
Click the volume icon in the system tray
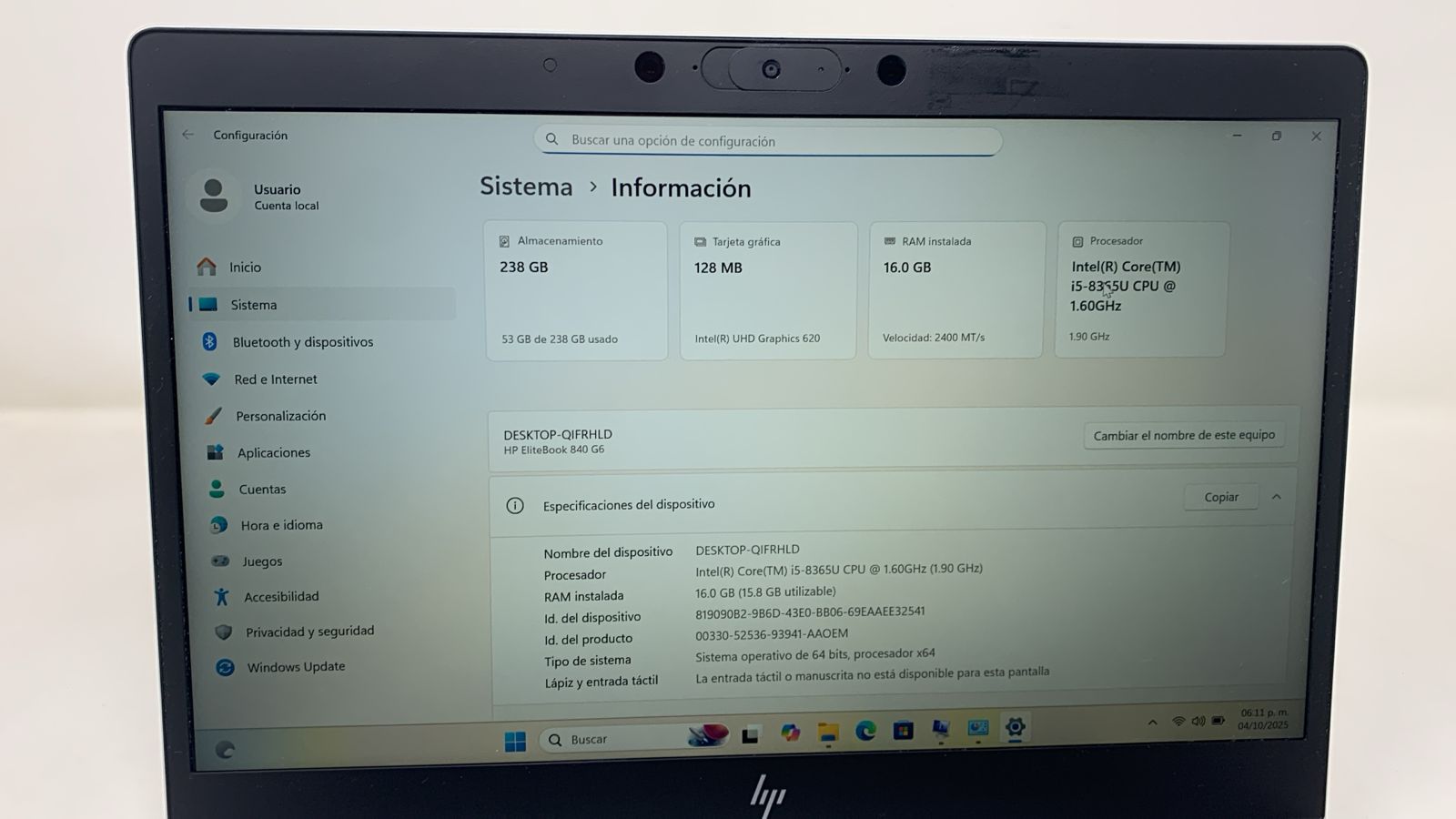(x=1198, y=720)
